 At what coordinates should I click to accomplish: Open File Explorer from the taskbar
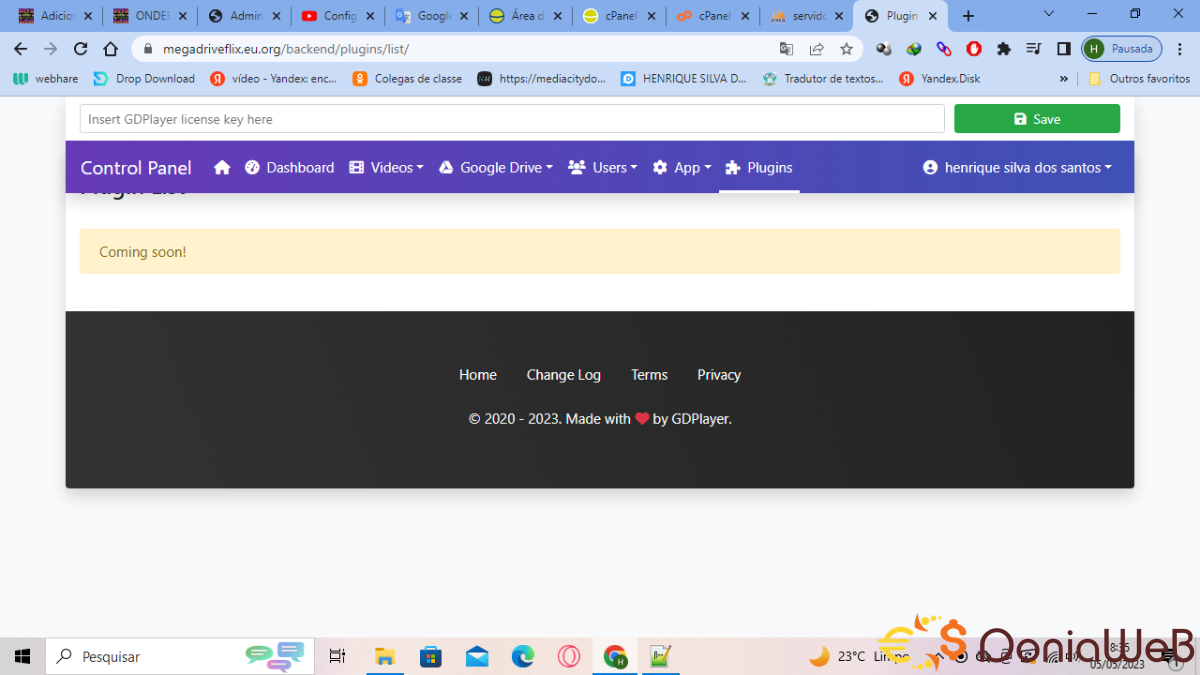385,657
